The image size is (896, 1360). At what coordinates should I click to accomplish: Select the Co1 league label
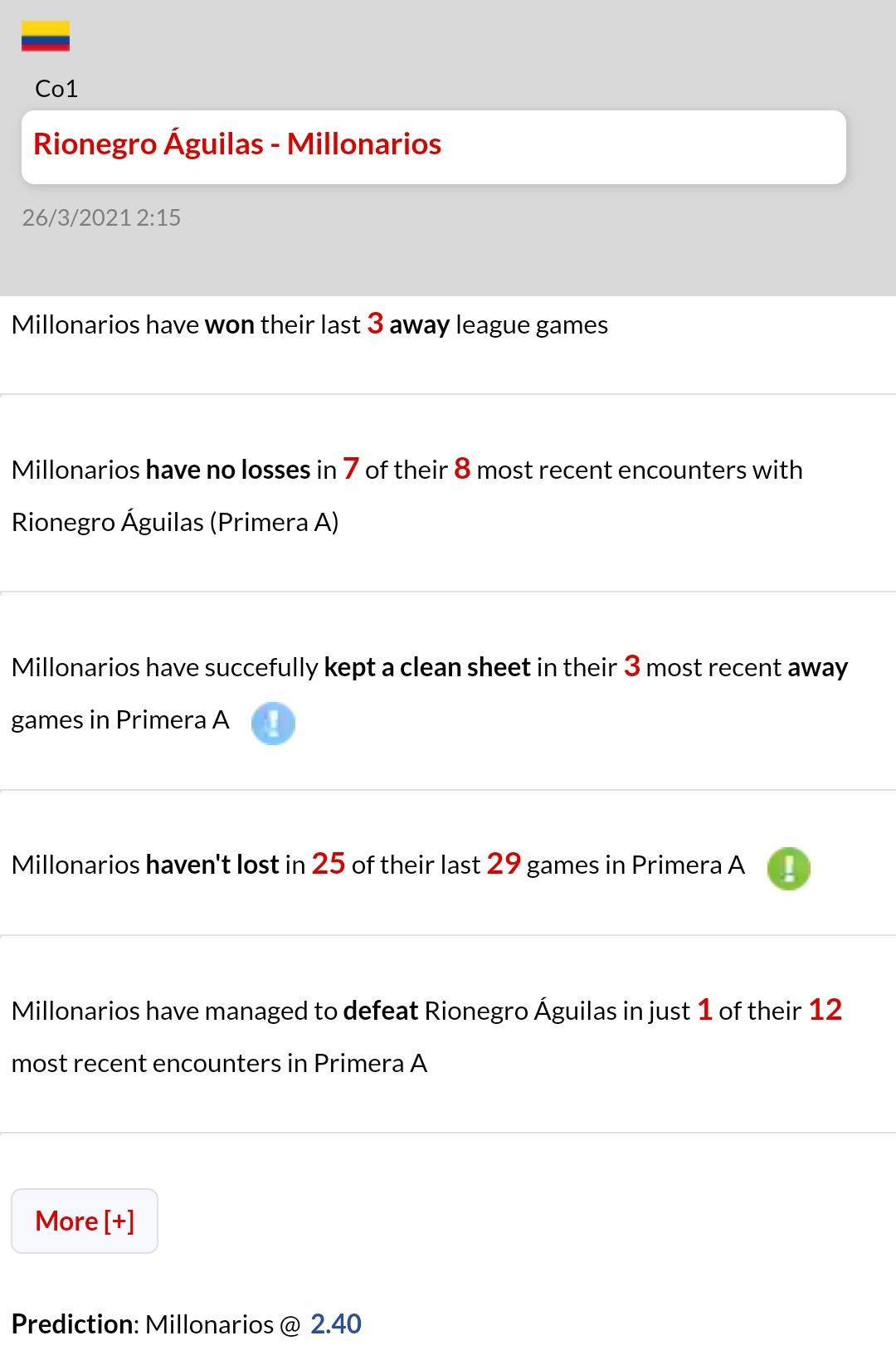pos(56,89)
